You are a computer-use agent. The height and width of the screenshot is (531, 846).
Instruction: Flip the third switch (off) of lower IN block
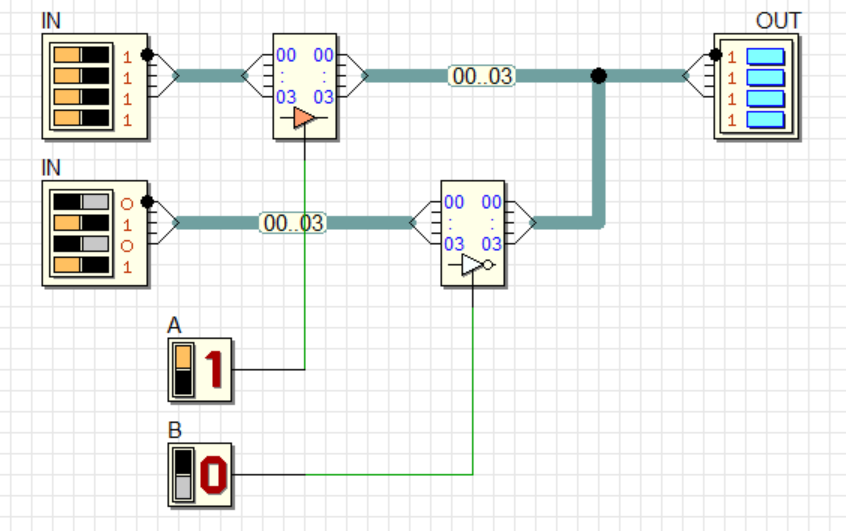pos(81,244)
